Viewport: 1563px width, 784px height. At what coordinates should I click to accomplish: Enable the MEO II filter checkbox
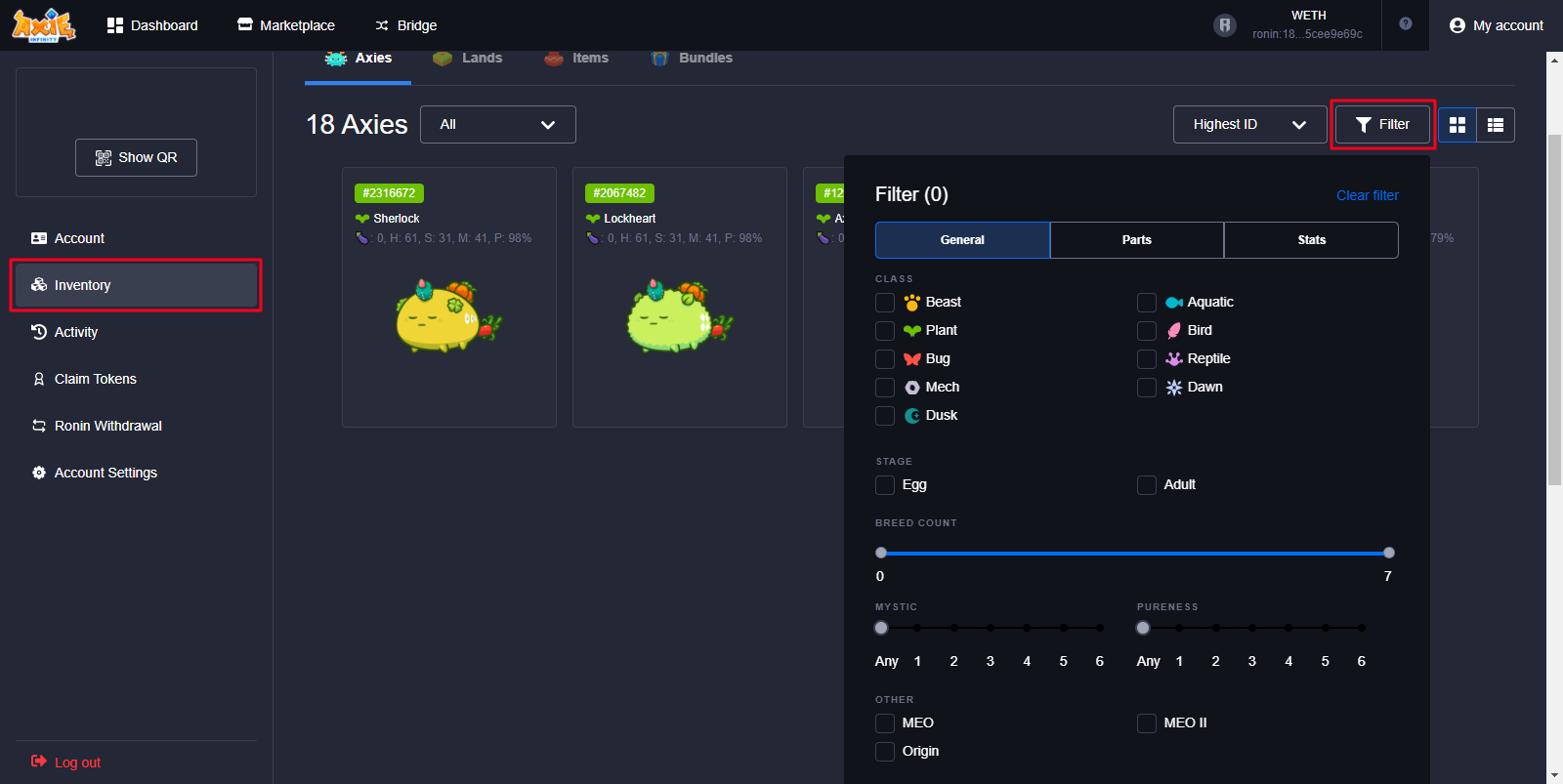click(x=1147, y=723)
